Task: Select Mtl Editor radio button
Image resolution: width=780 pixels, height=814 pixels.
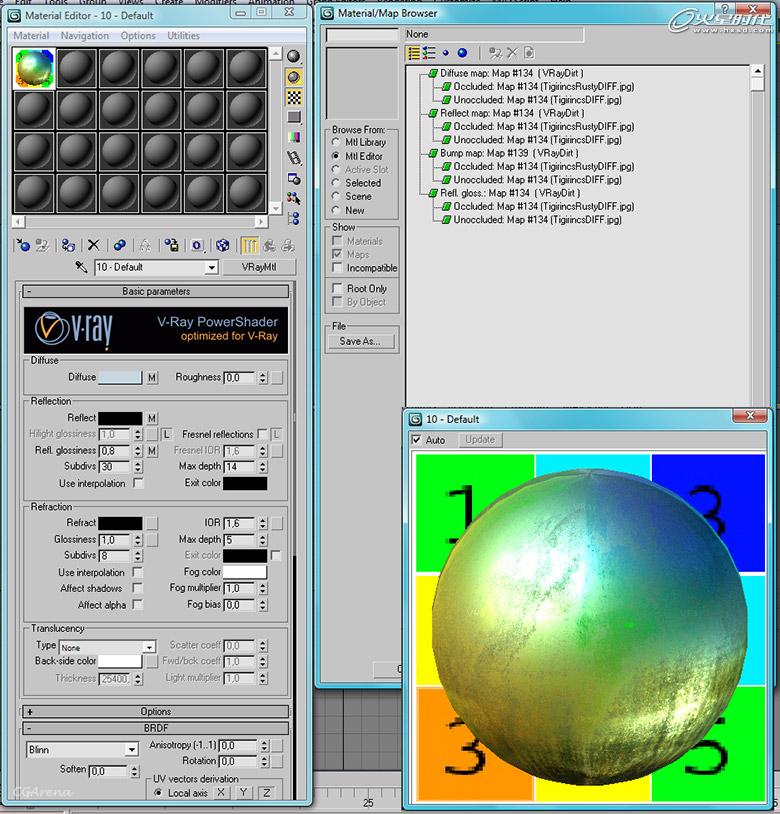Action: (336, 156)
